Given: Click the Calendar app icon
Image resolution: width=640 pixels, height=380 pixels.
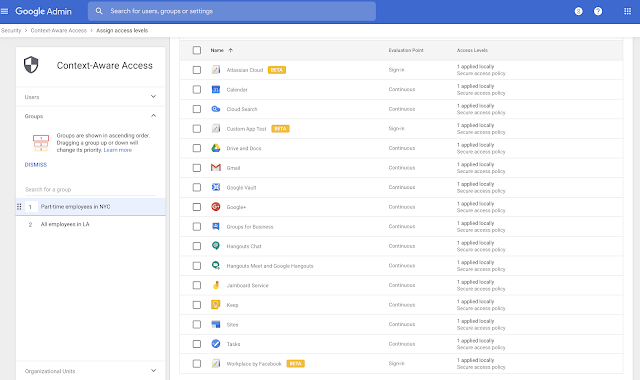Looking at the screenshot, I should point(216,89).
